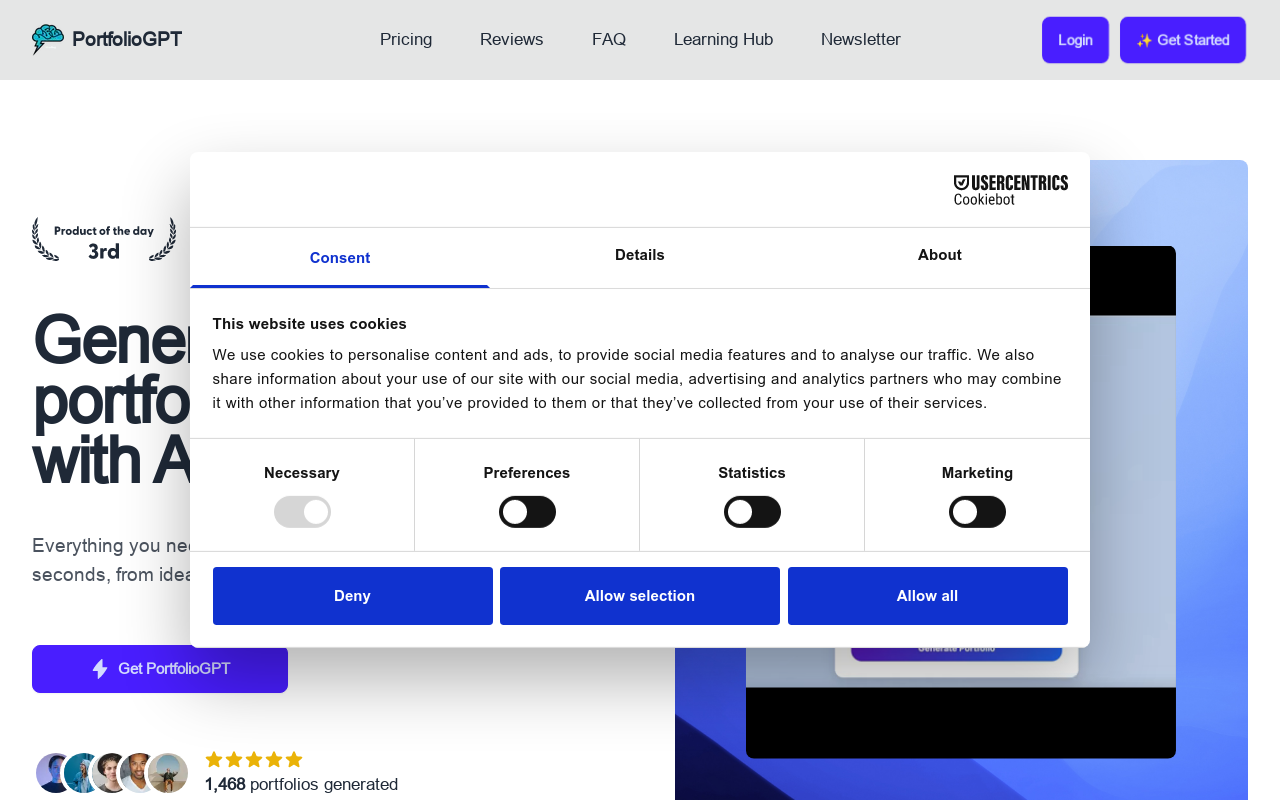Open the Newsletter nav link
1280x800 pixels.
[861, 39]
